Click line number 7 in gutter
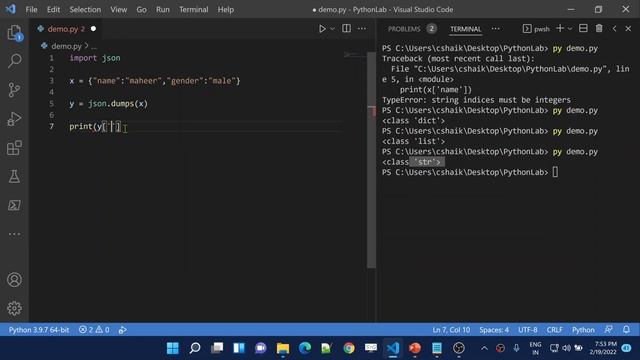The height and width of the screenshot is (360, 640). (51, 127)
